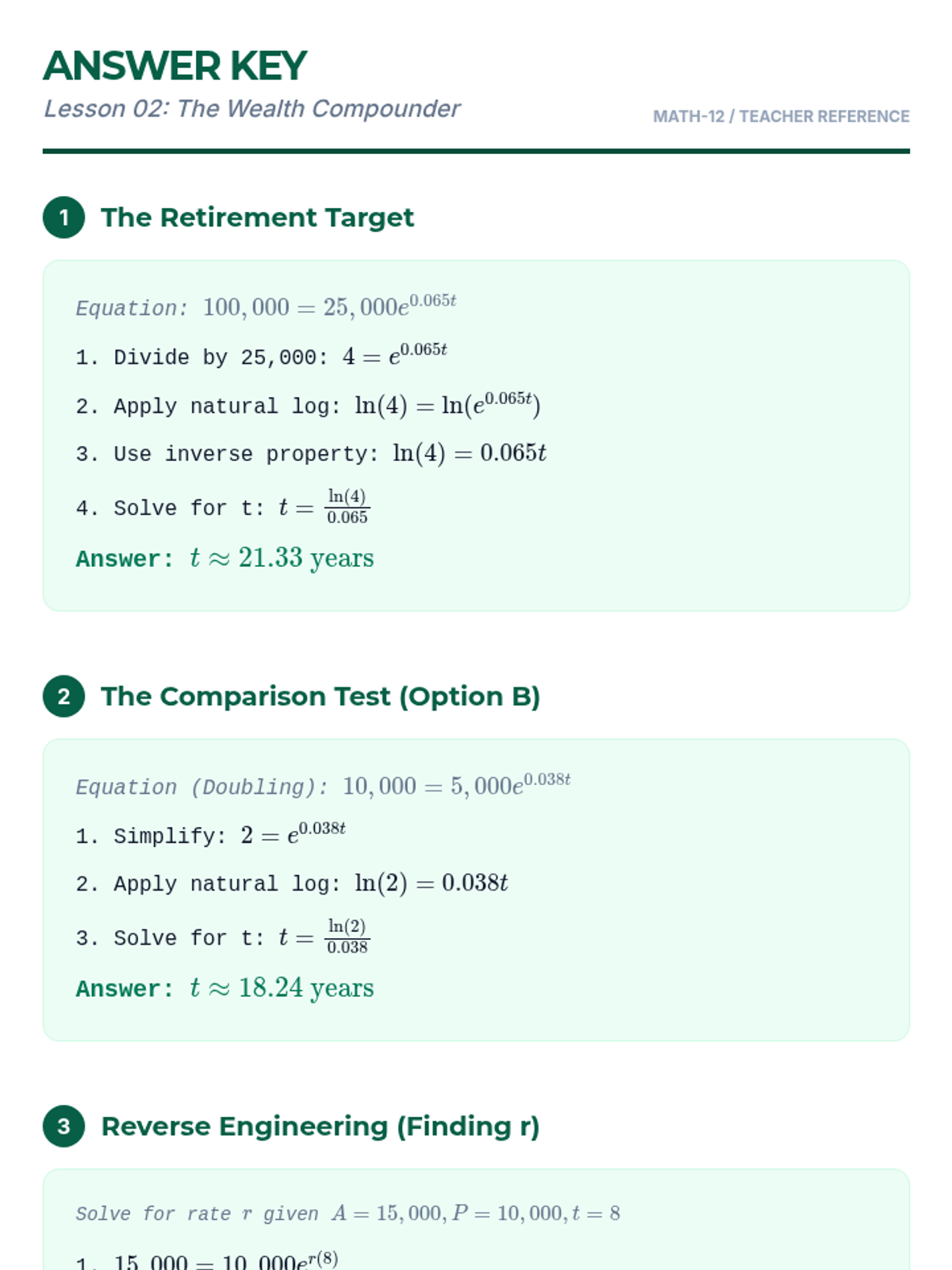952x1270 pixels.
Task: Click the Reverse Engineering (Finding r) heading
Action: pyautogui.click(x=321, y=1126)
